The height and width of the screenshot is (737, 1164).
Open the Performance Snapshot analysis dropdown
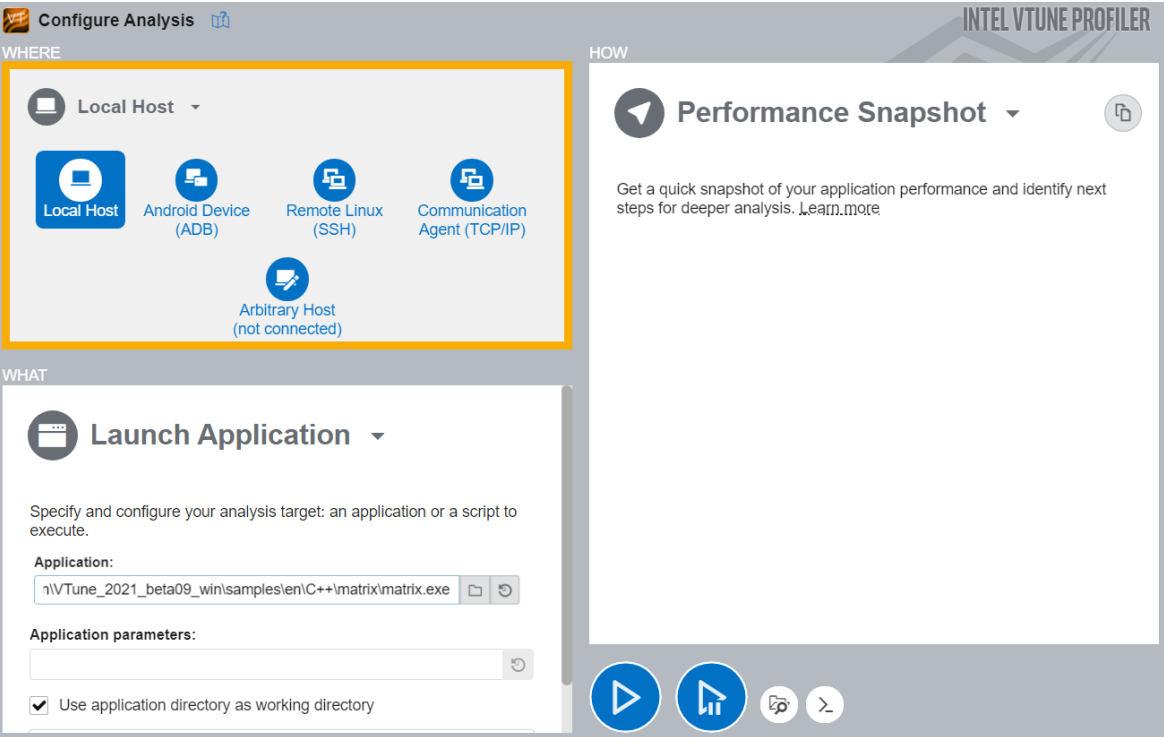[1013, 114]
